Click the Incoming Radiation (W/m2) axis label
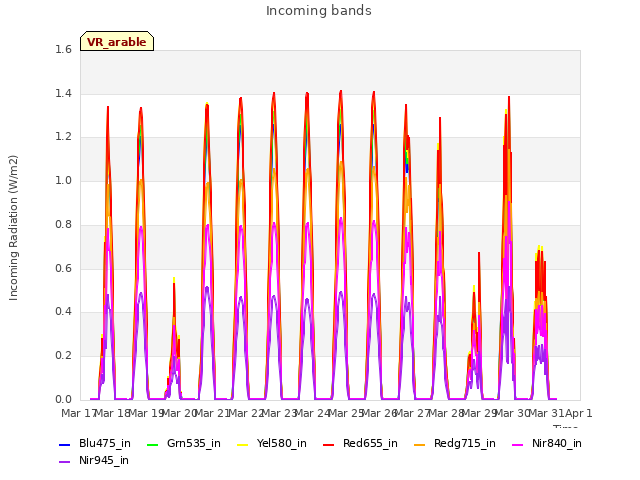This screenshot has height=480, width=640. pyautogui.click(x=13, y=228)
